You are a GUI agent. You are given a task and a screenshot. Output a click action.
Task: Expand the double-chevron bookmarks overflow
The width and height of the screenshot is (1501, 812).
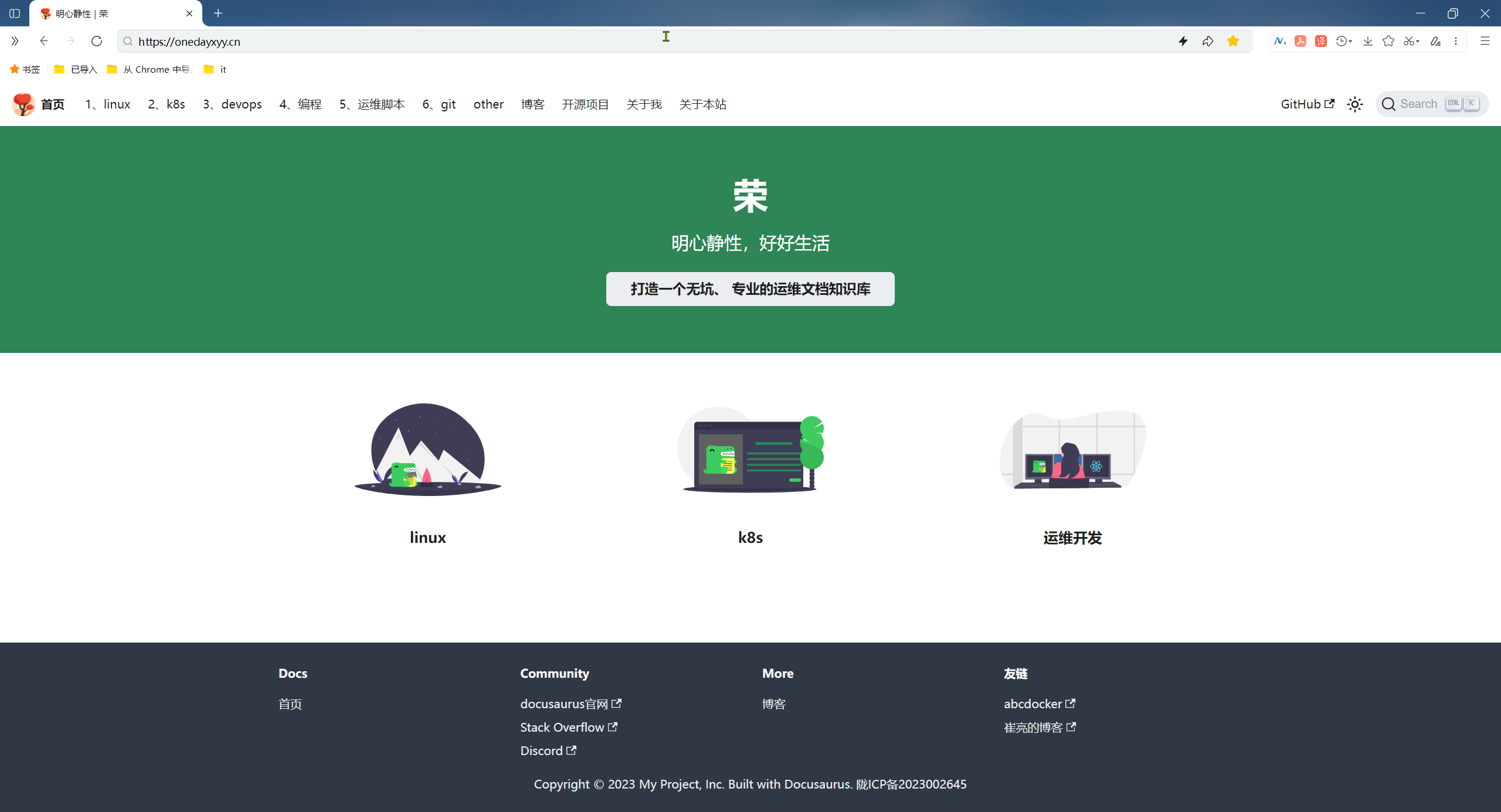click(15, 41)
